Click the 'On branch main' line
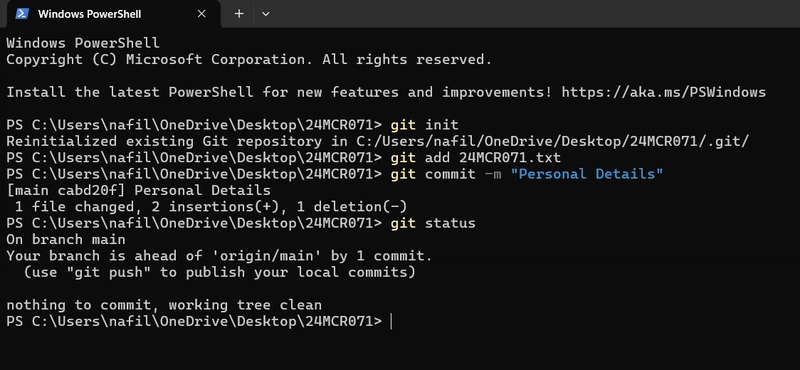The image size is (800, 370). (x=66, y=239)
